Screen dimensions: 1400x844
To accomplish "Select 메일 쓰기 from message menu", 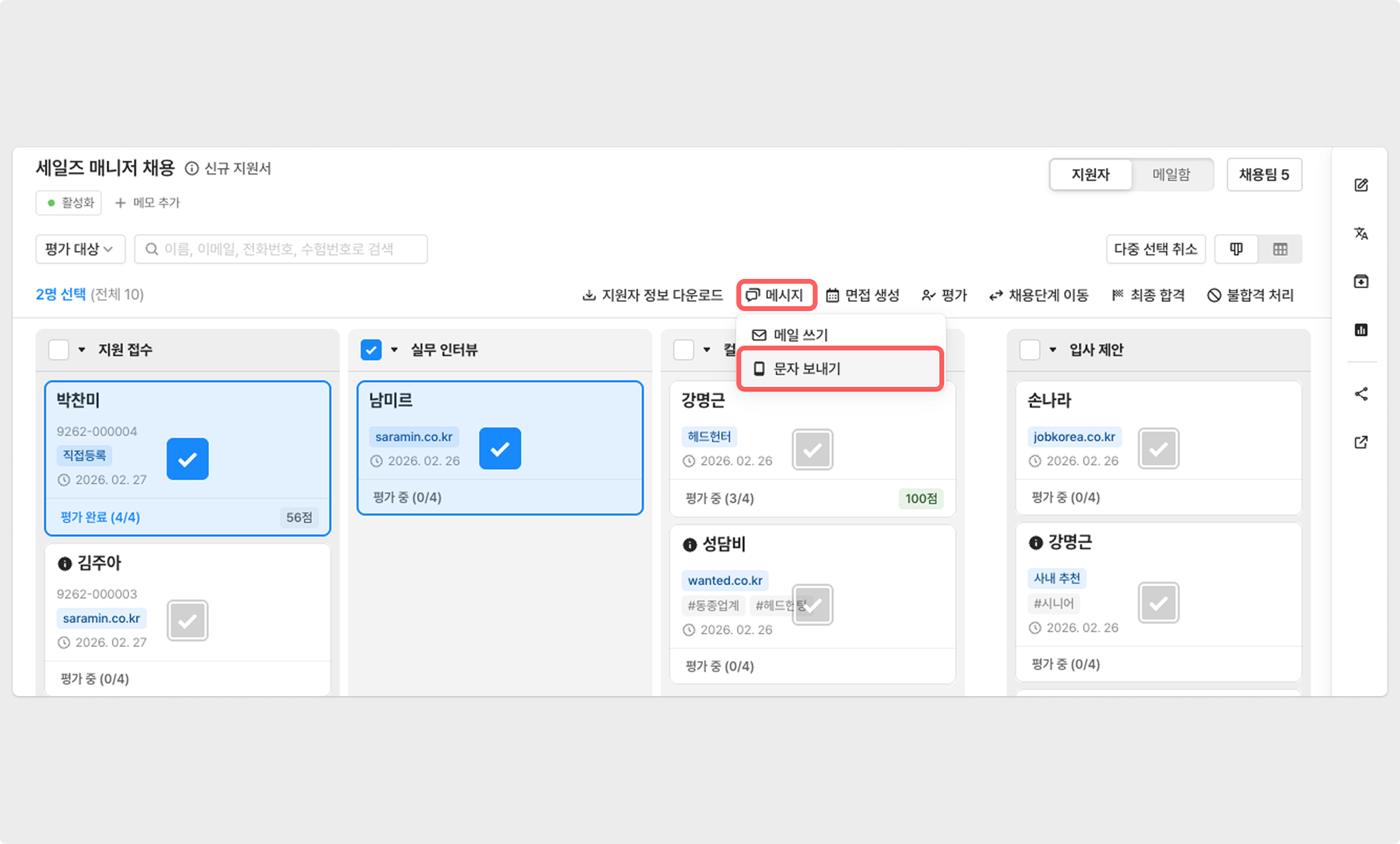I will click(841, 335).
